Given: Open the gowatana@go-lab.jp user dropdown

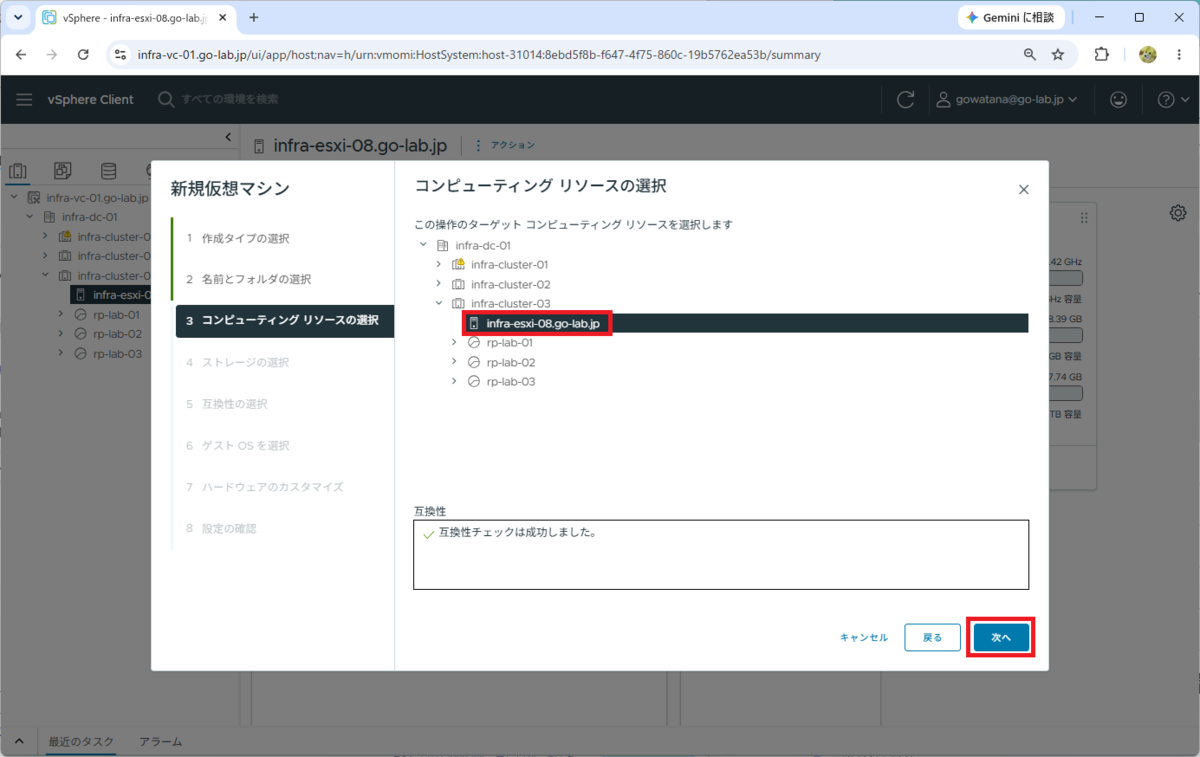Looking at the screenshot, I should click(1006, 99).
